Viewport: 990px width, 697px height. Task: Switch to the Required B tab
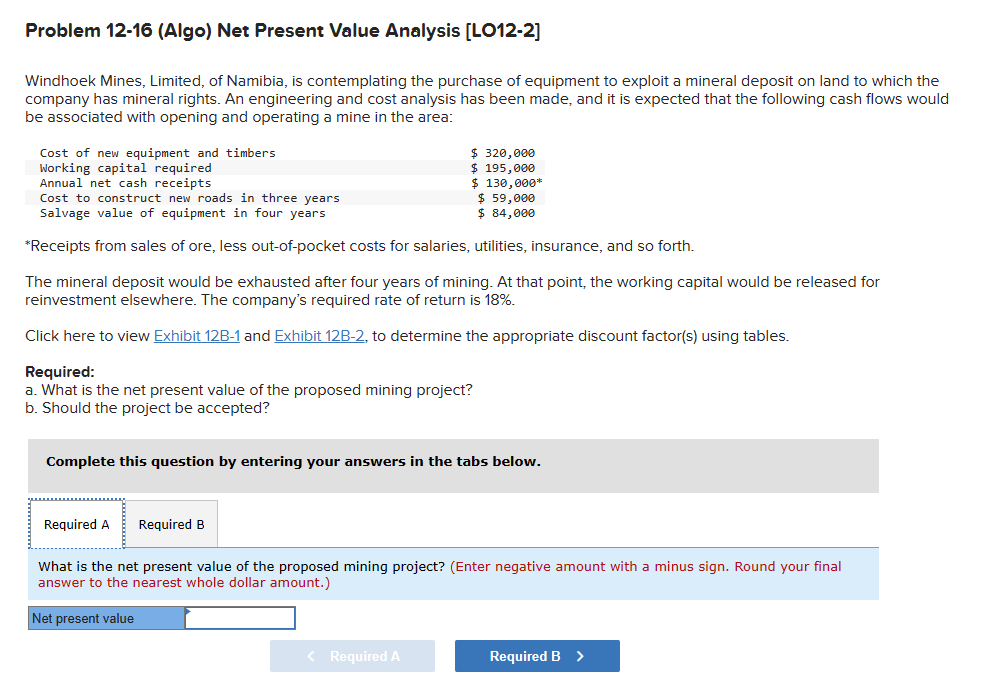pyautogui.click(x=170, y=523)
